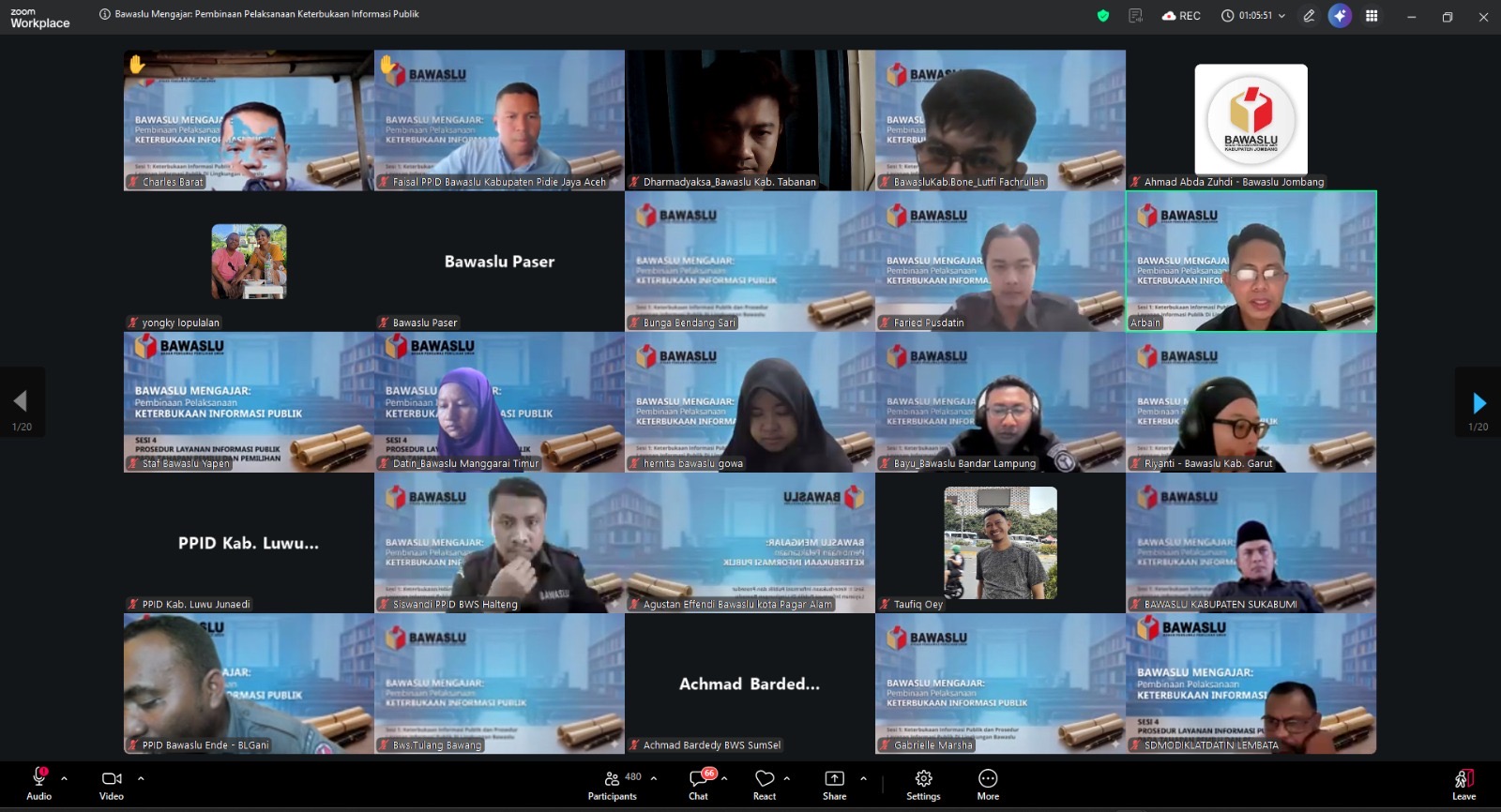Launch the AI Companion sparkle icon

1340,16
